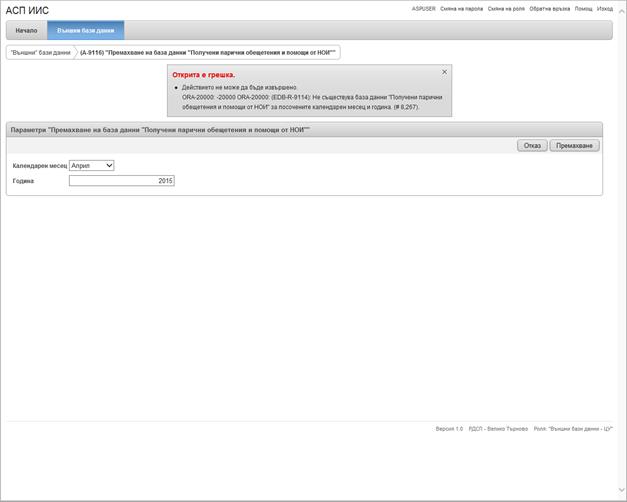Click the АСП ИИС application title
Screen dimensions: 627x502
click(x=28, y=10)
